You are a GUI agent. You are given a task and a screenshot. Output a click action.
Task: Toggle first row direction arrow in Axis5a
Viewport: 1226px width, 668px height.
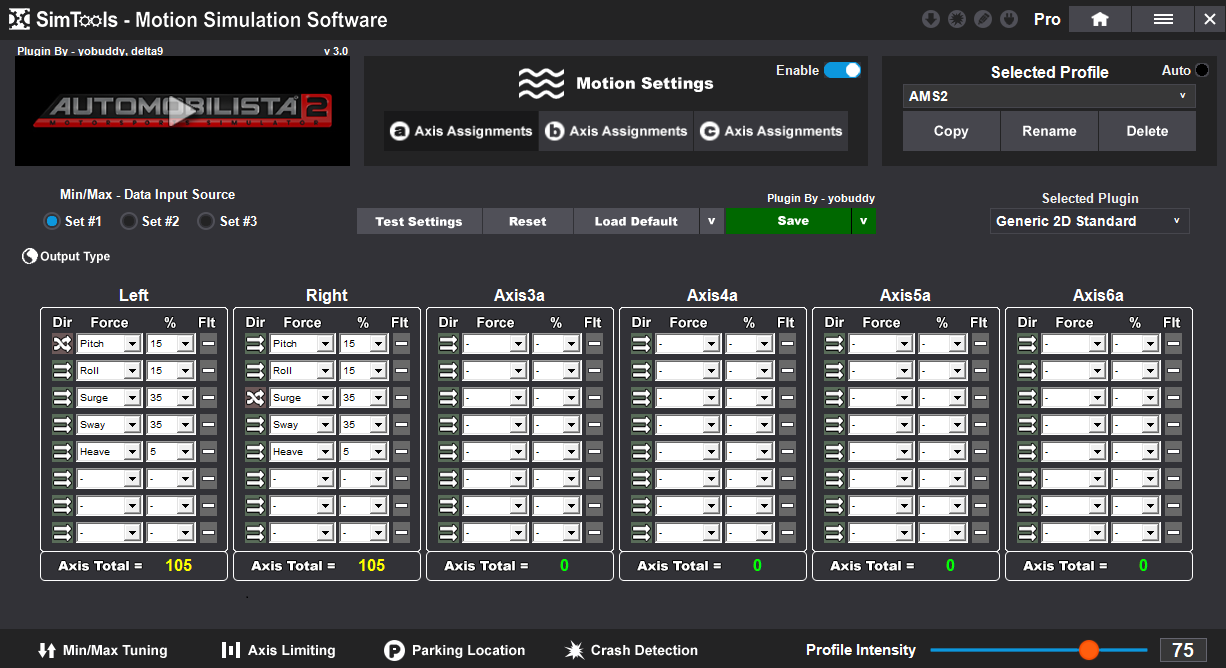pyautogui.click(x=834, y=344)
